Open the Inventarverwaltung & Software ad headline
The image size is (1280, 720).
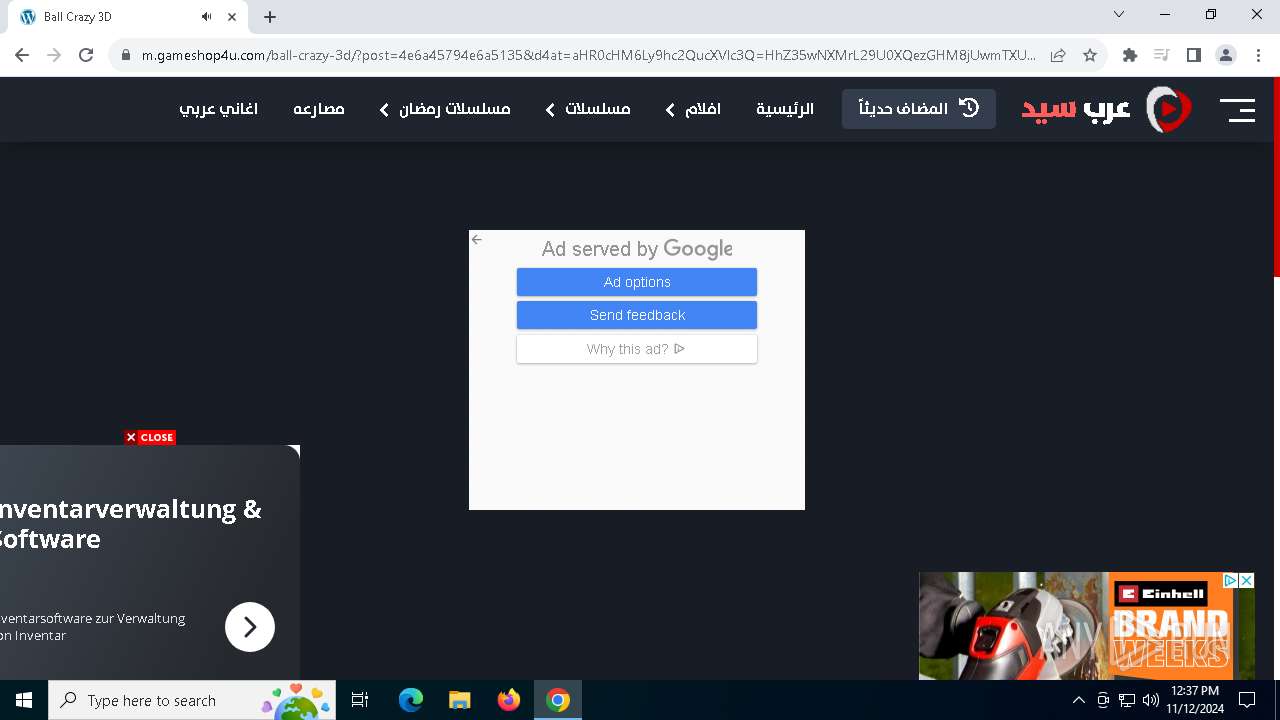[x=130, y=524]
